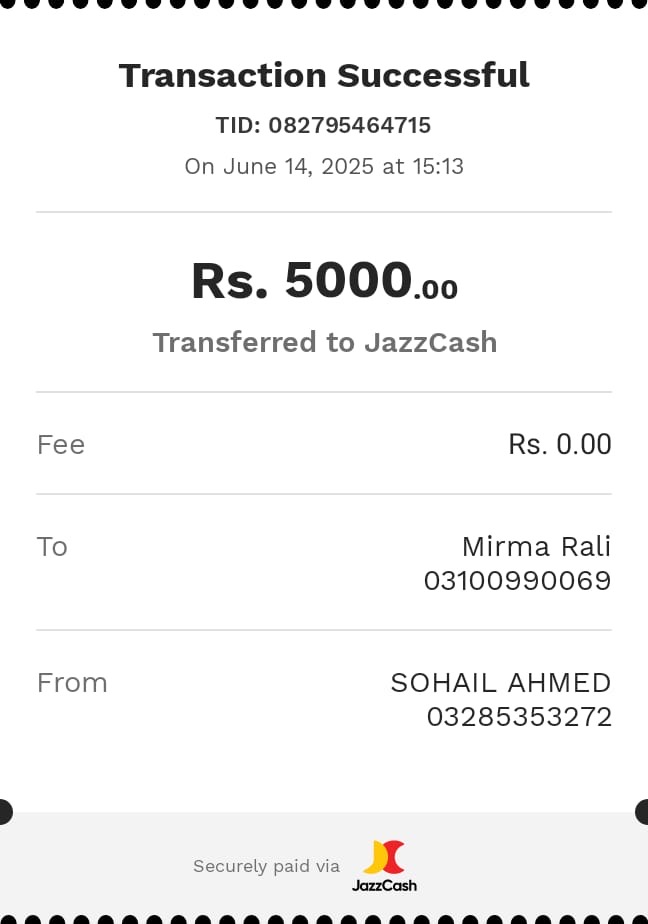The image size is (648, 924).
Task: Click the date June 14, 2025 line
Action: pos(324,166)
